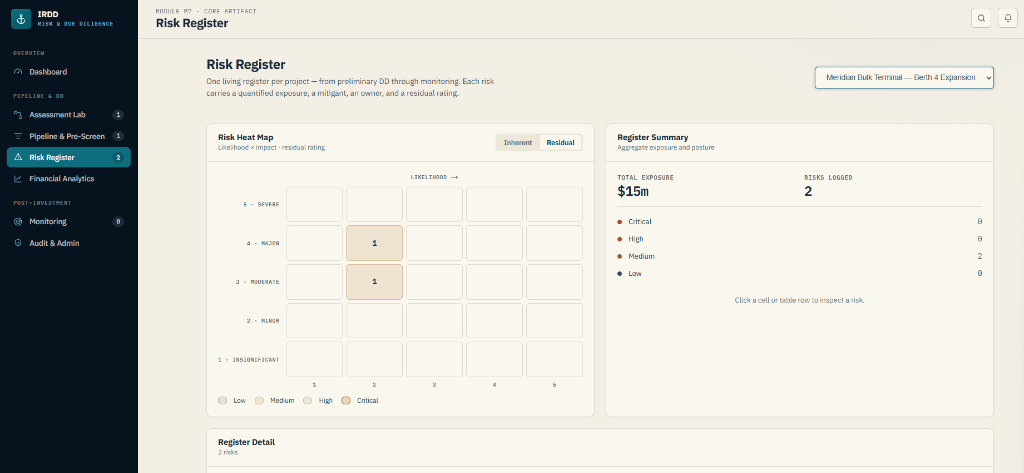Click the High row in Register Summary
The height and width of the screenshot is (473, 1024).
[799, 239]
